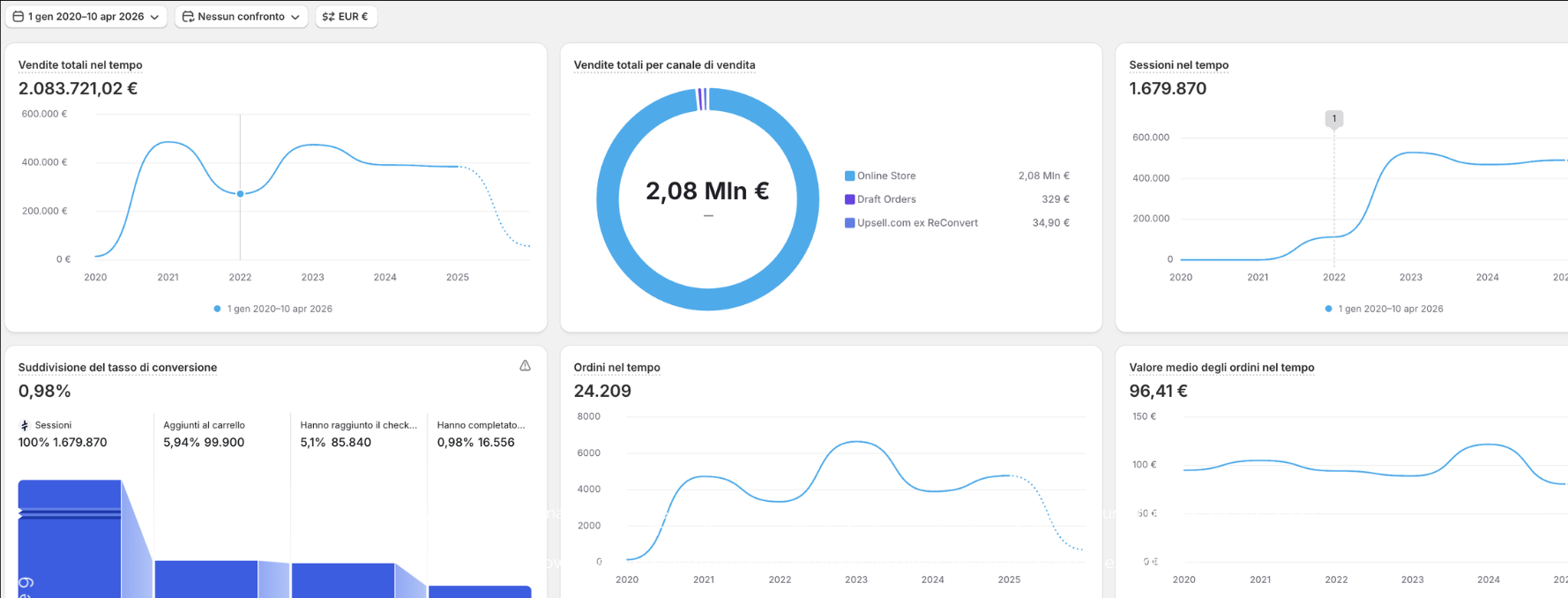The width and height of the screenshot is (1568, 598).
Task: Open the date range picker 1 gen 2020–10 apr 2026
Action: [x=86, y=17]
